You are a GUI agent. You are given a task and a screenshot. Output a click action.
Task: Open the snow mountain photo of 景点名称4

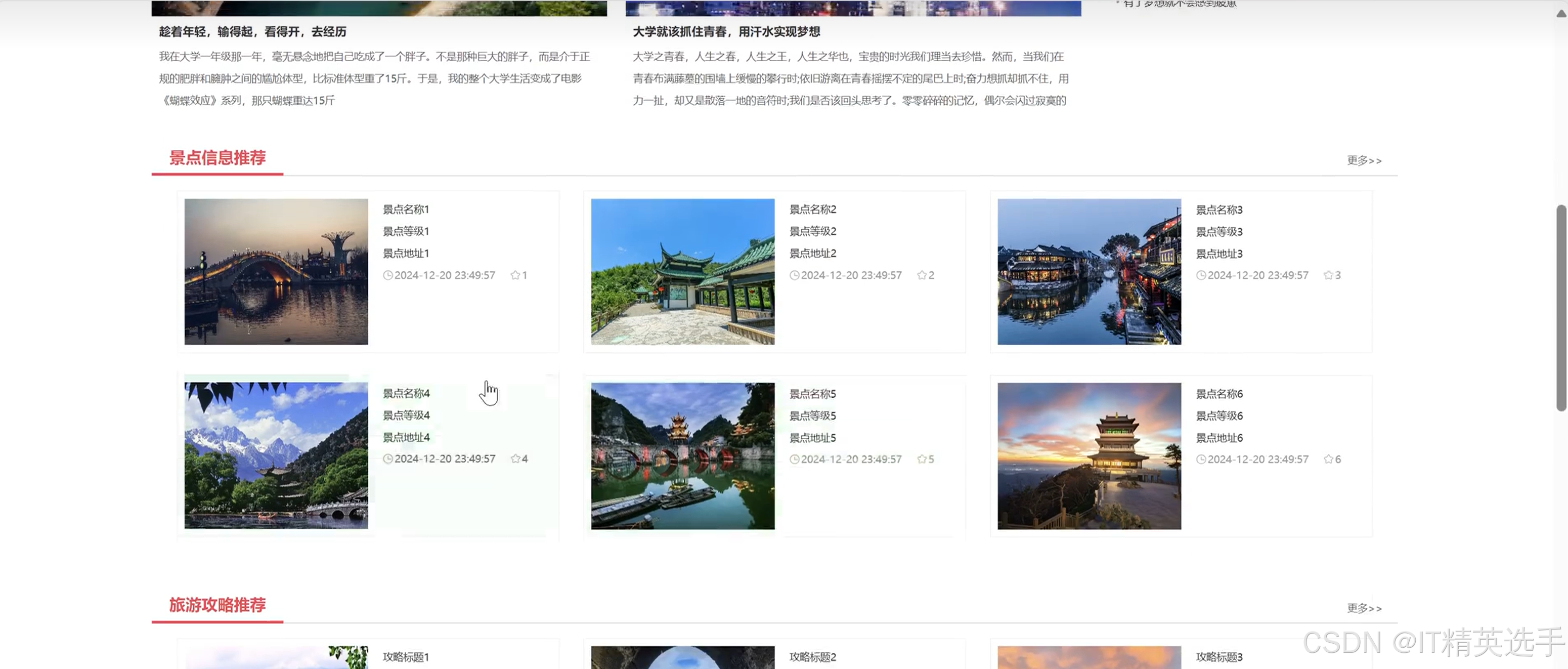[x=276, y=455]
